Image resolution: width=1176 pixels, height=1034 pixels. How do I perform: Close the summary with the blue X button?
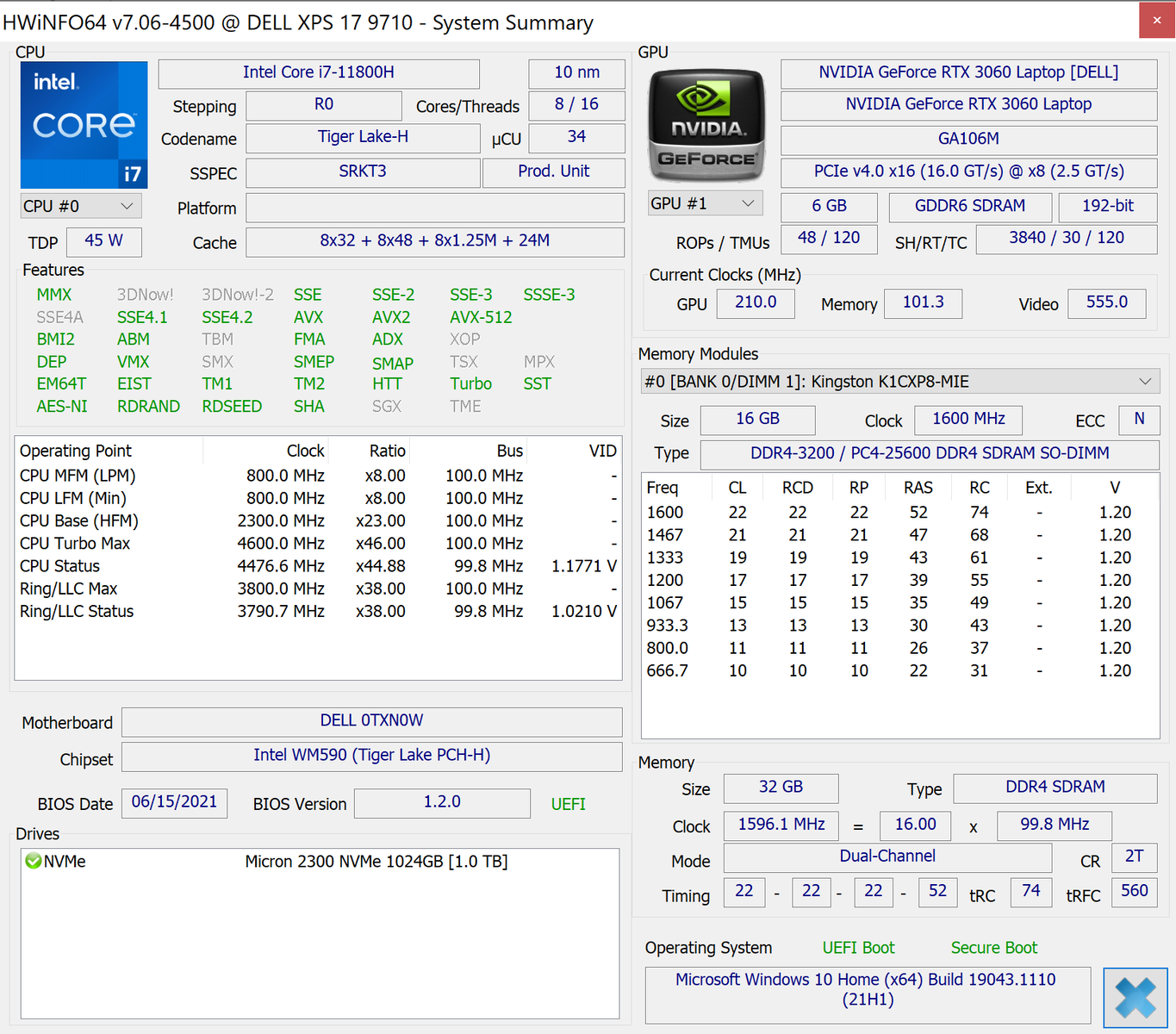point(1136,998)
